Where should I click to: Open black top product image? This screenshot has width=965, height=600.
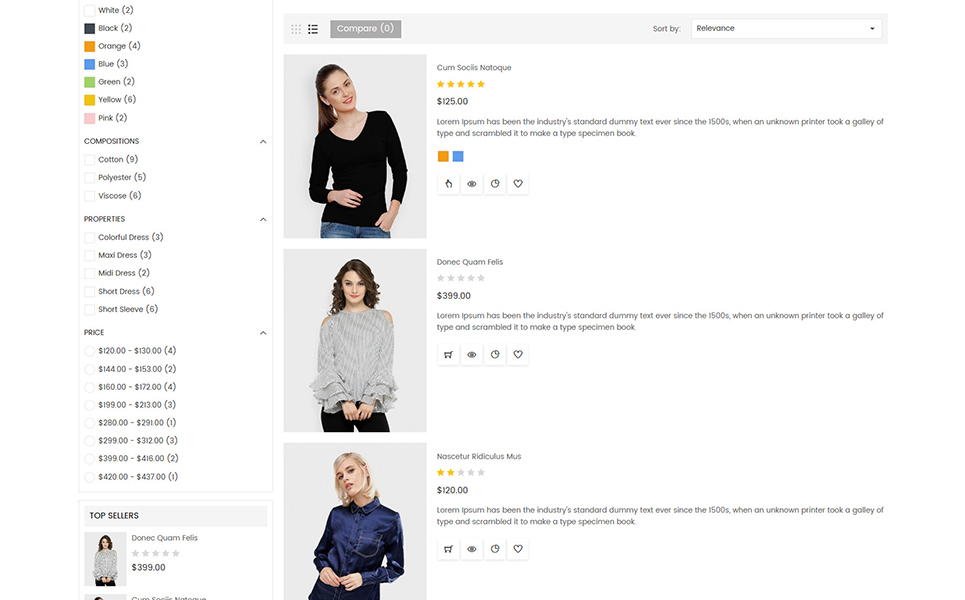click(x=355, y=146)
